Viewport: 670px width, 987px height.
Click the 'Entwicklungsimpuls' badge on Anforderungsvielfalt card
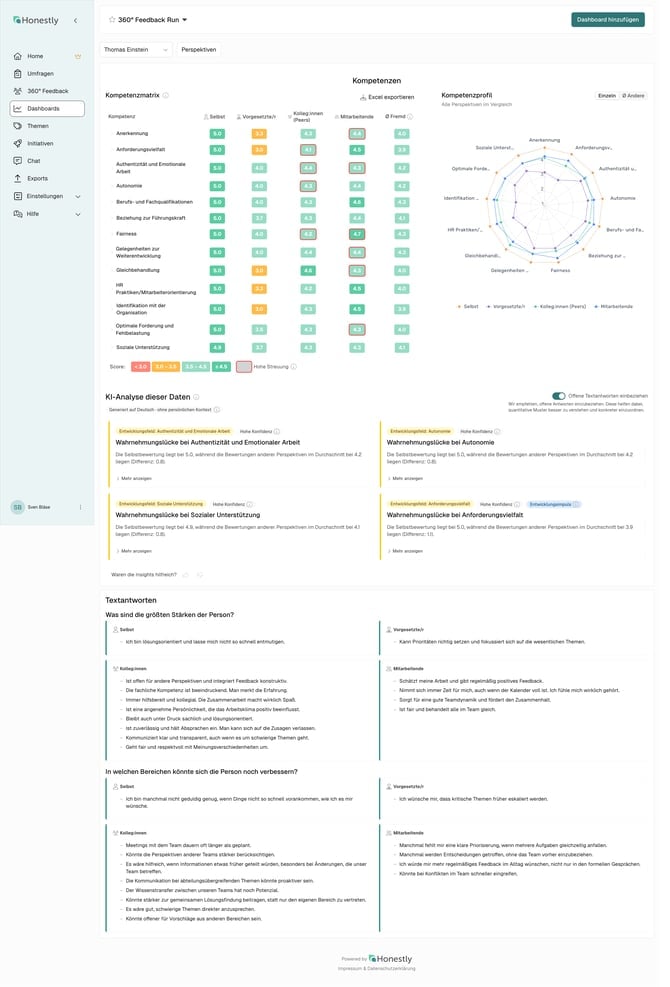click(x=554, y=504)
